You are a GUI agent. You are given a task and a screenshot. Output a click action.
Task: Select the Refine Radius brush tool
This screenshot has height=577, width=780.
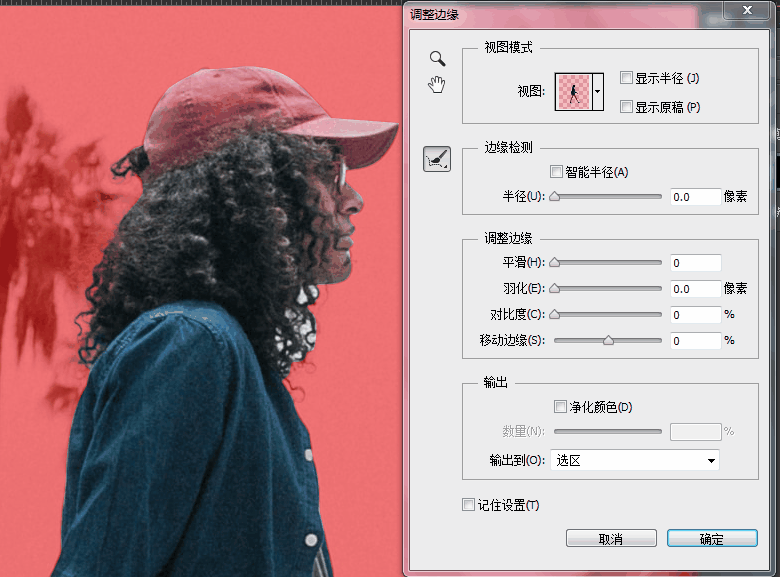point(437,159)
